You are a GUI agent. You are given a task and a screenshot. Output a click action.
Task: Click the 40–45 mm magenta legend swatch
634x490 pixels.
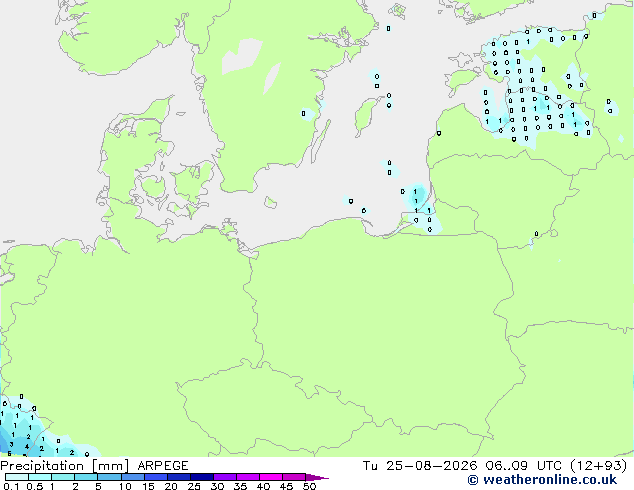pos(271,477)
